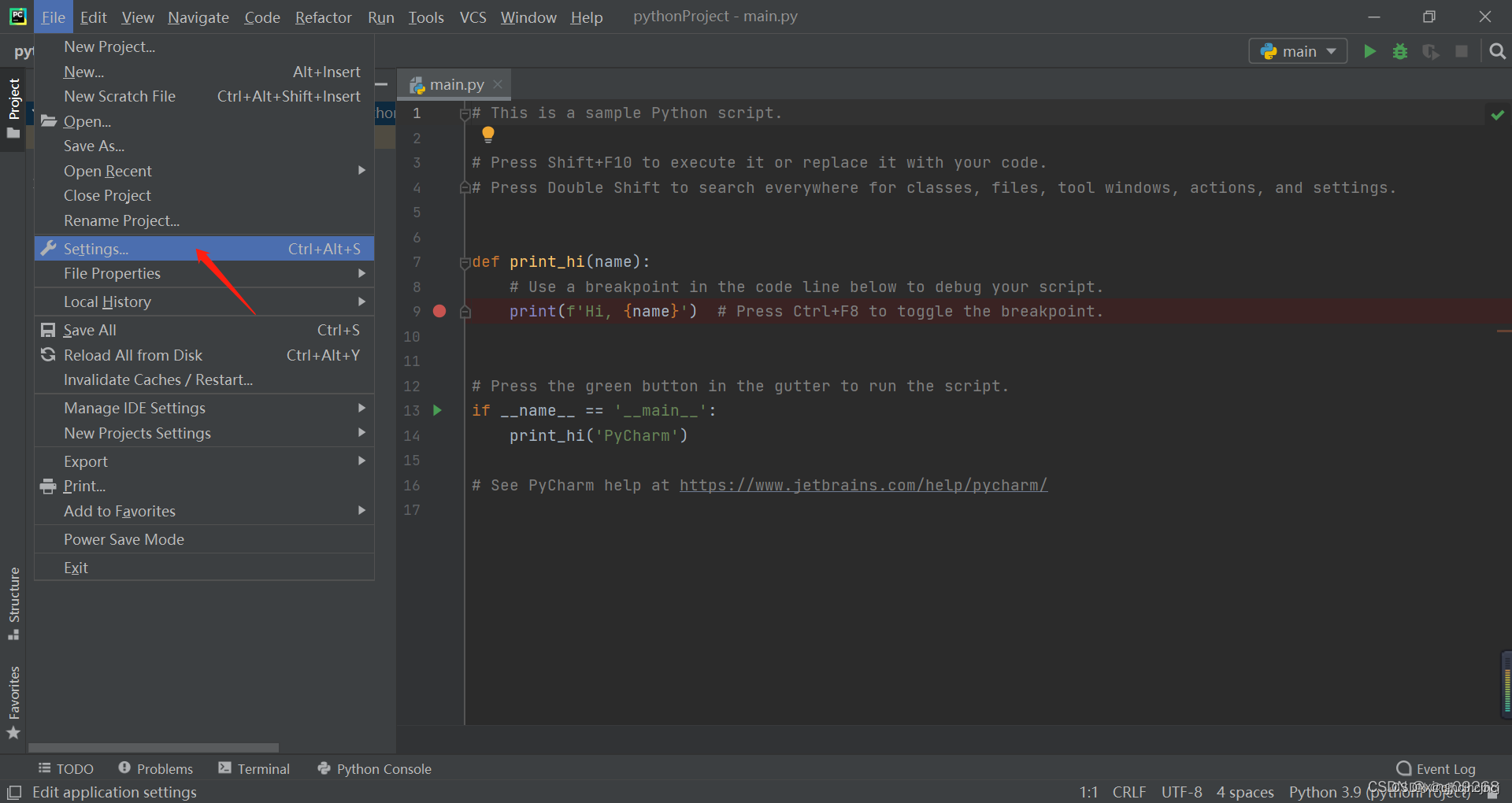Click the Settings wrench icon

click(49, 249)
